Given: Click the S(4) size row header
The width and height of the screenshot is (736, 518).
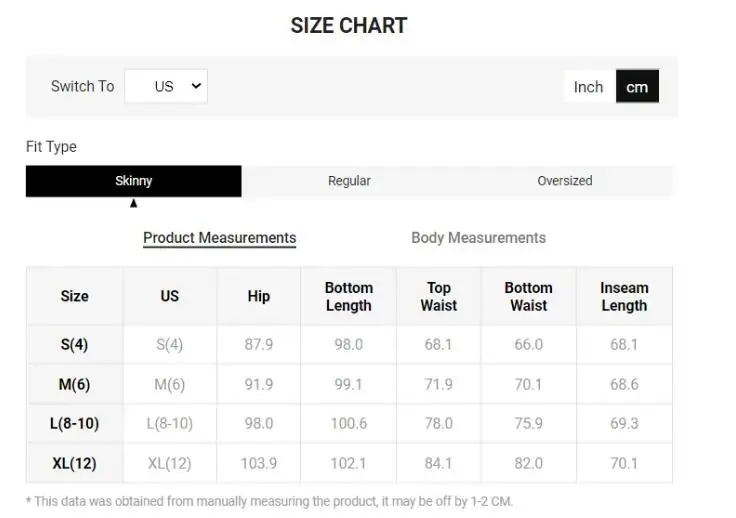Looking at the screenshot, I should pos(74,345).
